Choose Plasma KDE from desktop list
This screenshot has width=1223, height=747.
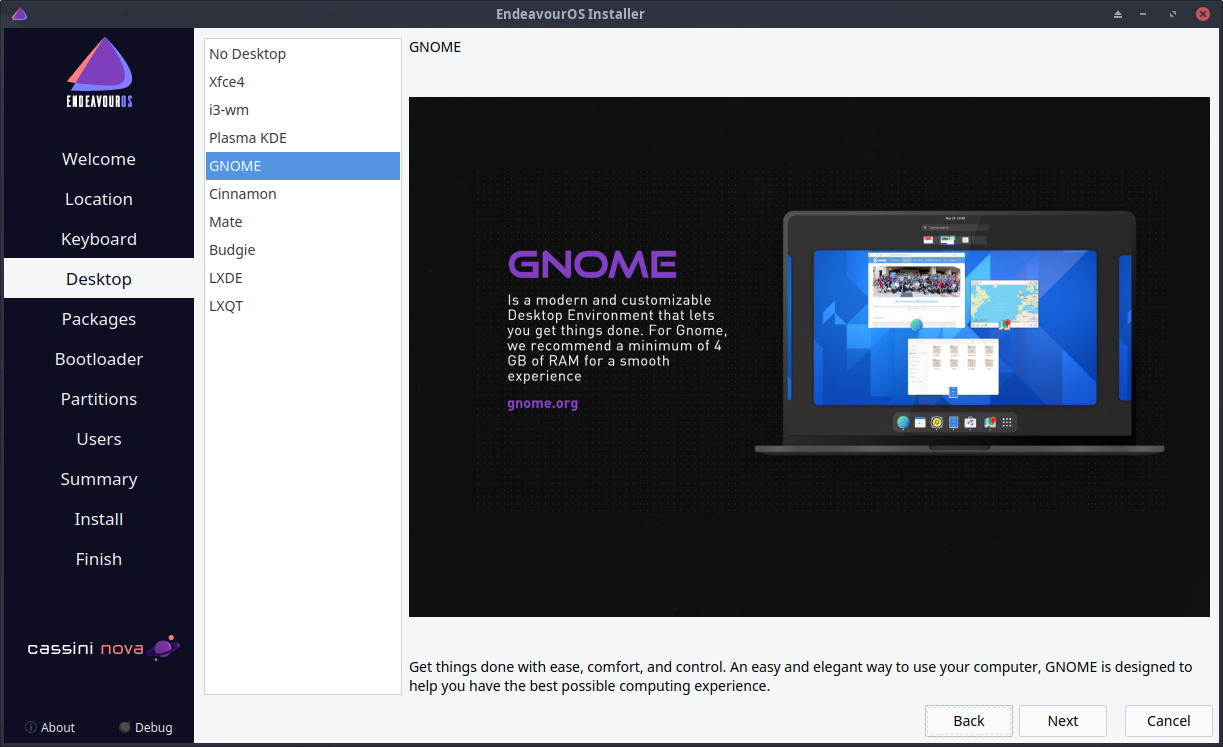248,138
